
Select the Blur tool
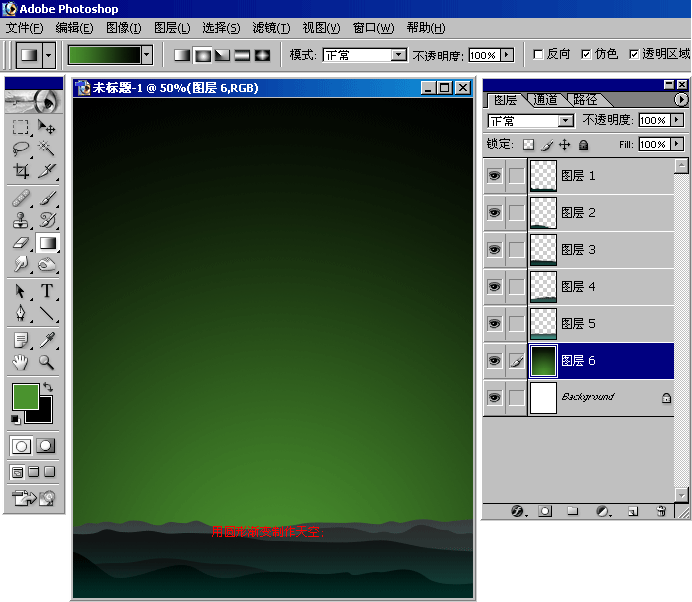click(x=20, y=264)
